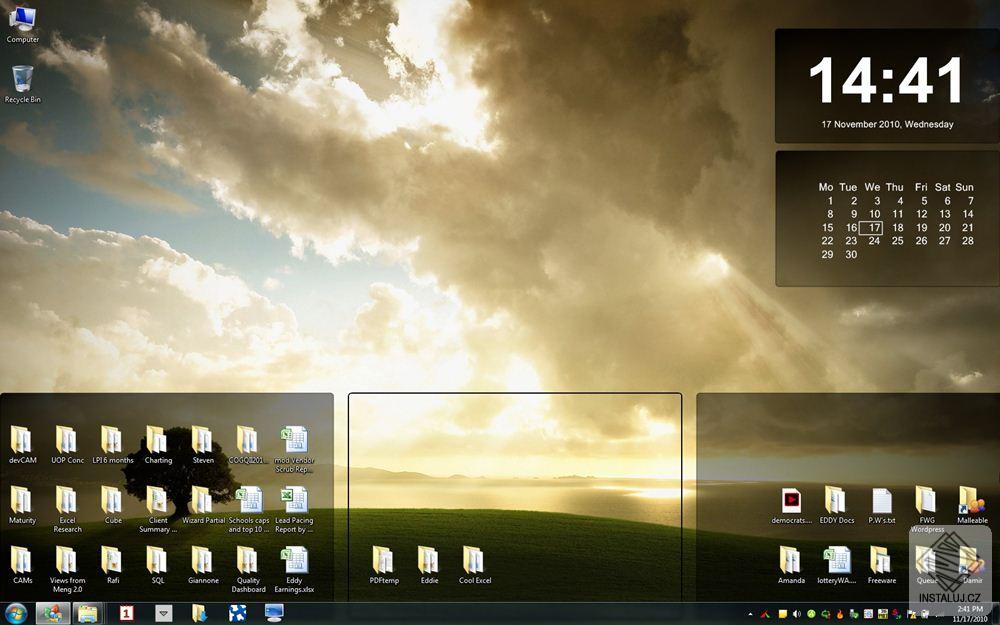Open the folder with blue arrow taskbar icon
Viewport: 1000px width, 625px height.
point(200,614)
